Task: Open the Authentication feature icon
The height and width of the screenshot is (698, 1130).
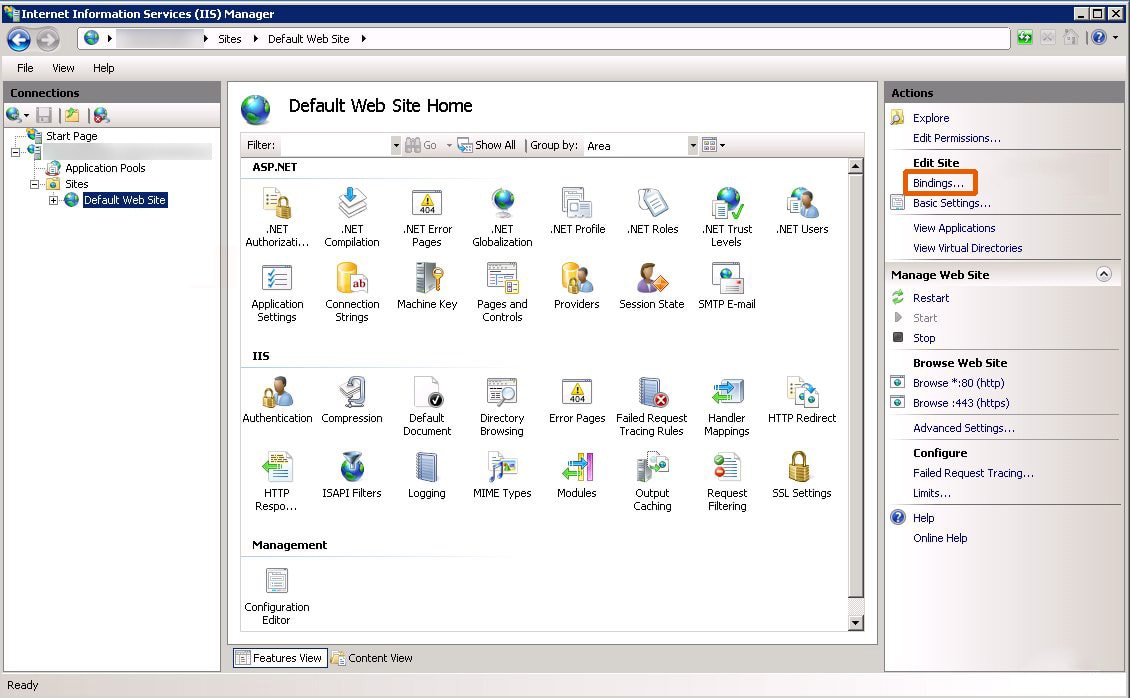Action: 277,393
